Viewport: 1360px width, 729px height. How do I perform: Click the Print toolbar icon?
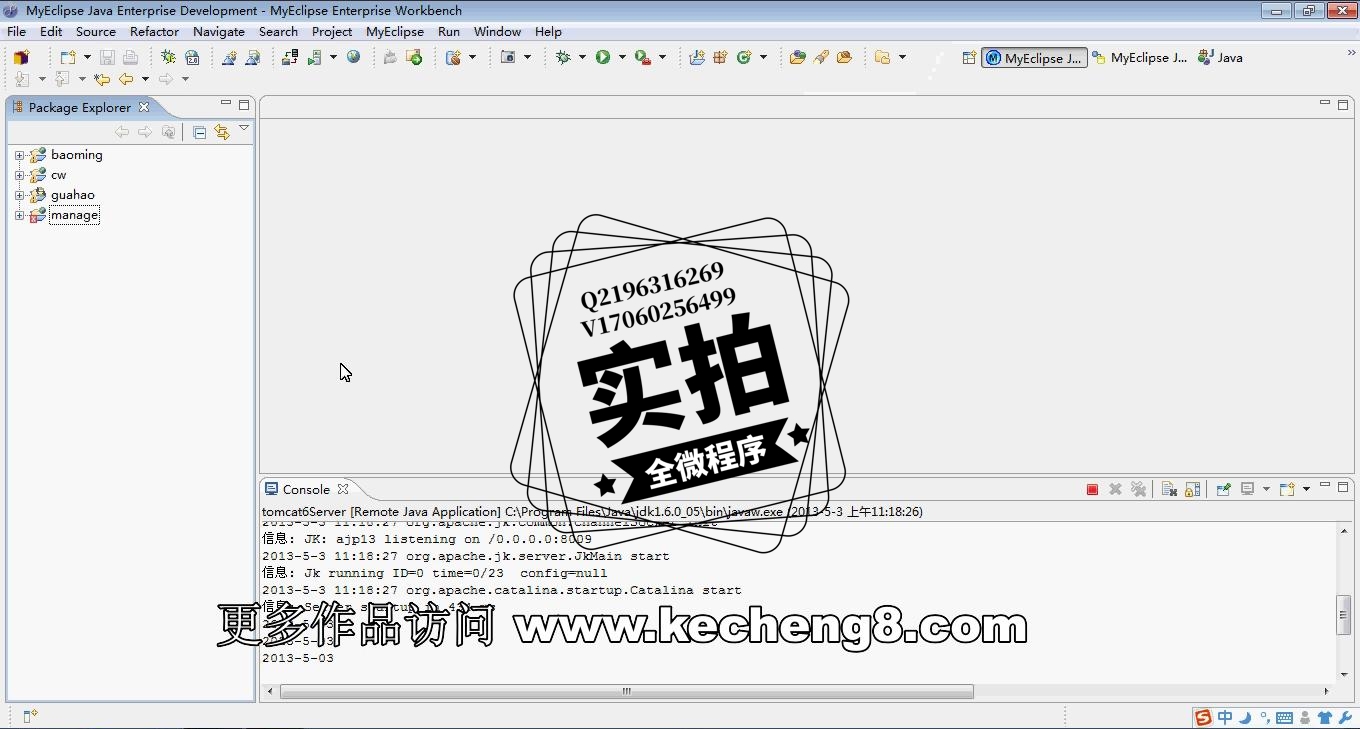[130, 58]
